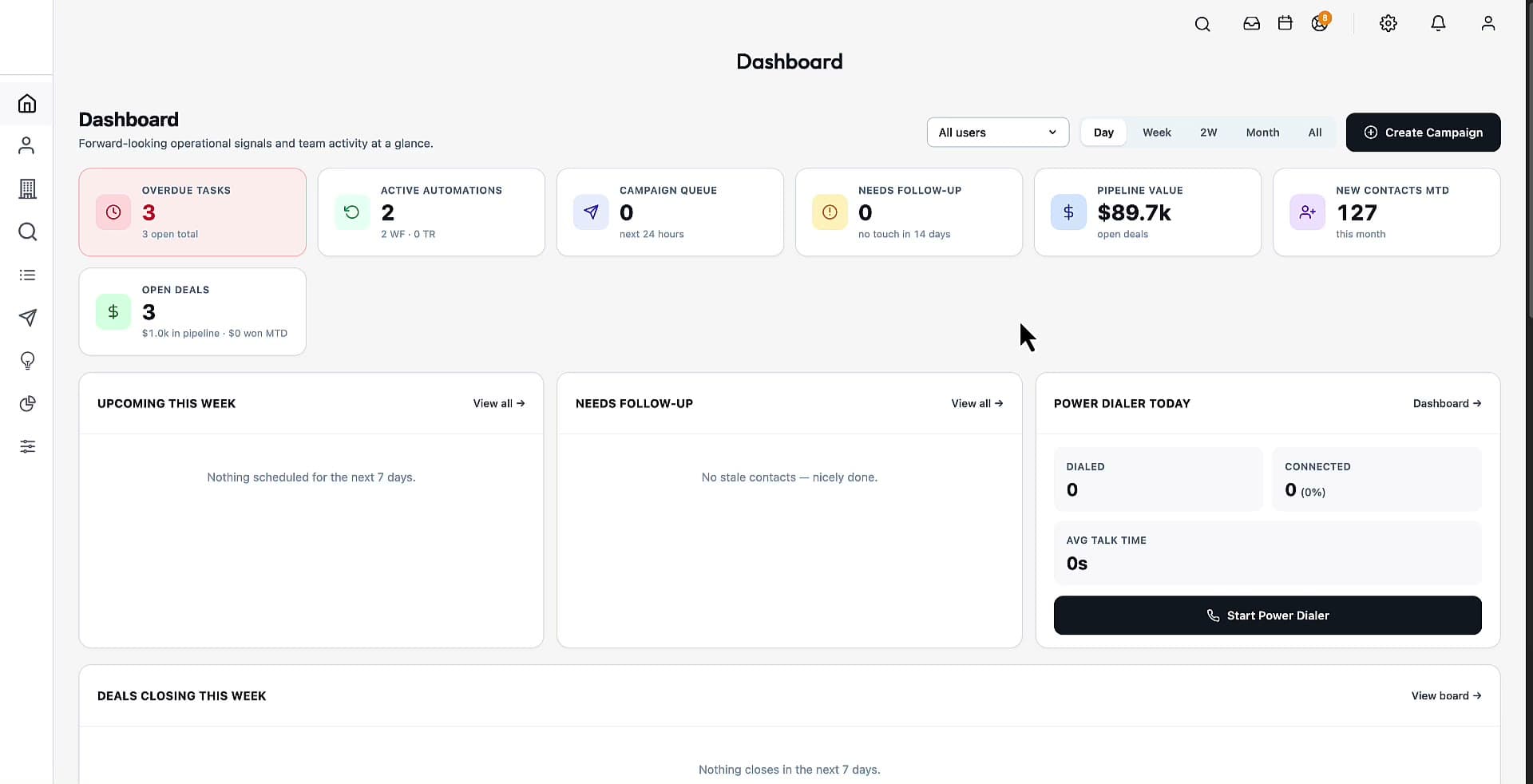Open the Needs Follow-Up stat card
The image size is (1533, 784).
click(909, 212)
